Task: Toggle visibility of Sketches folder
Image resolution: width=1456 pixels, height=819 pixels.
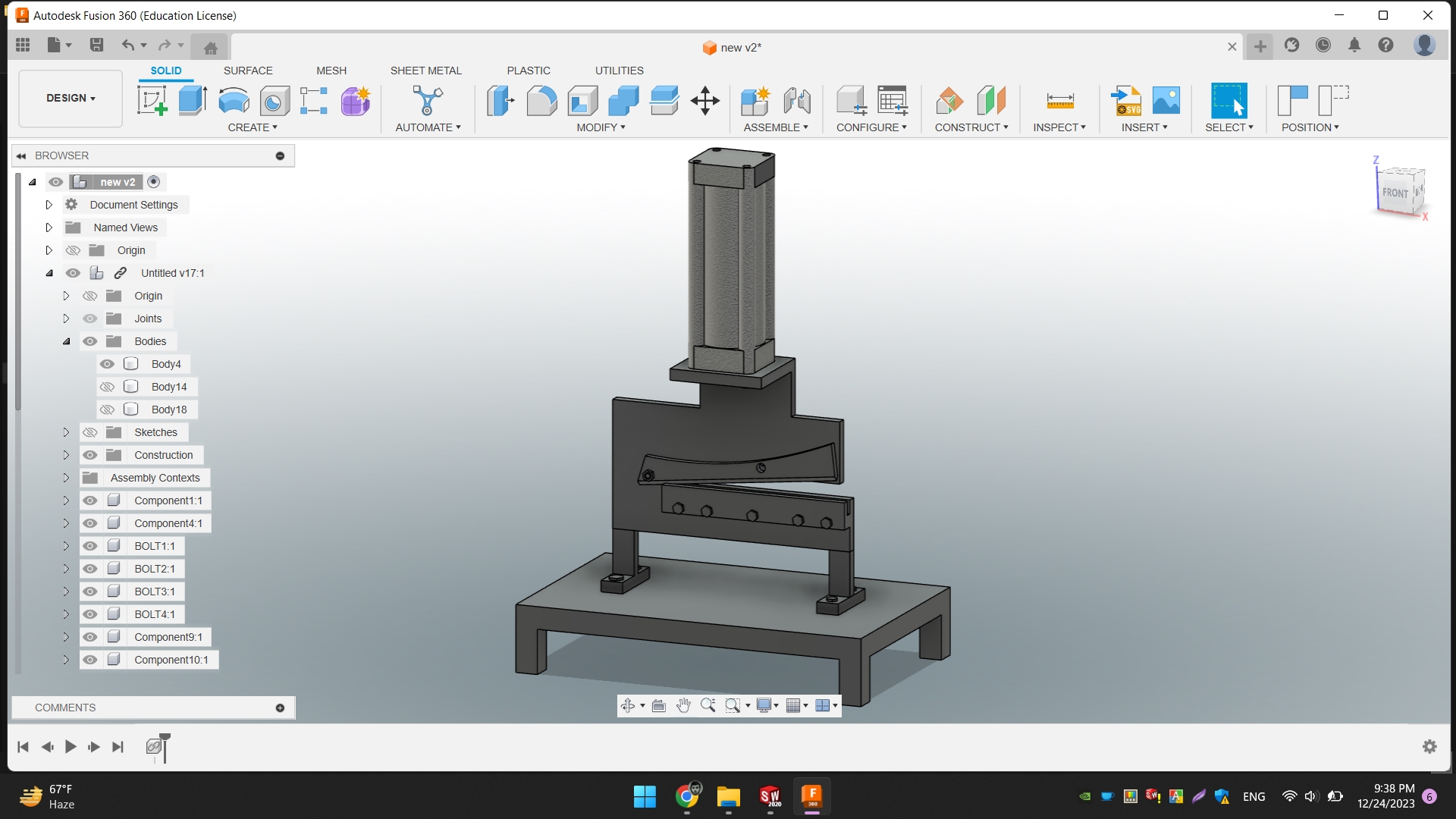Action: click(x=90, y=432)
